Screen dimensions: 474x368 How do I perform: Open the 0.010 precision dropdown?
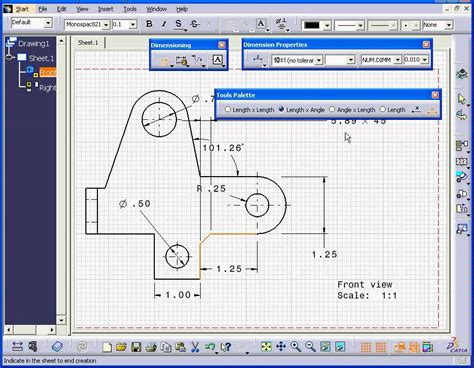pyautogui.click(x=425, y=60)
